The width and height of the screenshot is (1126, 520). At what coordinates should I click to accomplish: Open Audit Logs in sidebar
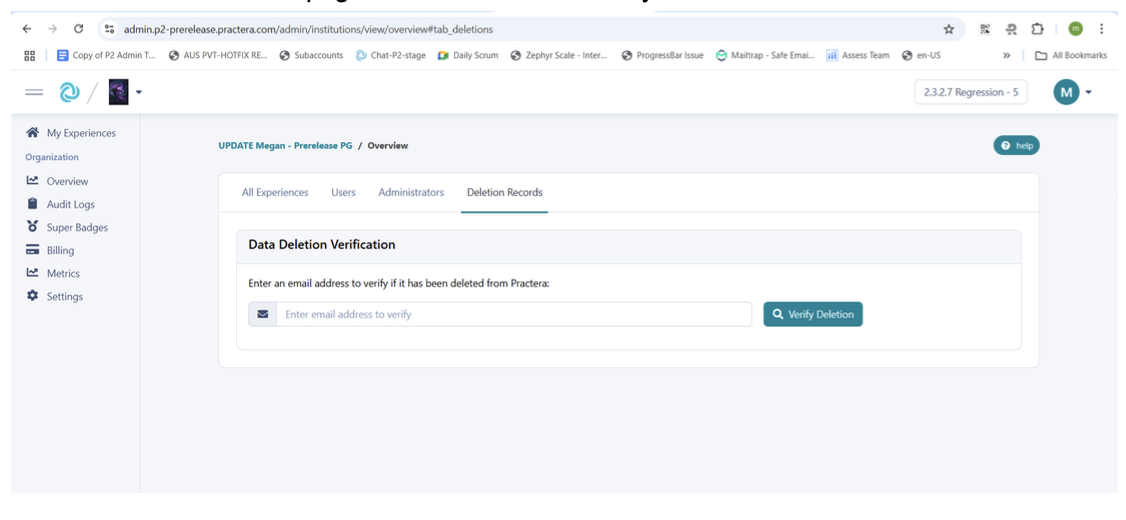point(70,204)
